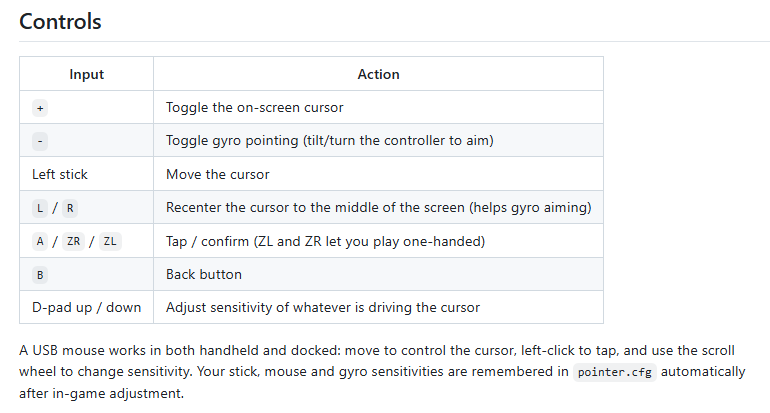Click Toggle the on-screen cursor text
The image size is (770, 413).
254,108
